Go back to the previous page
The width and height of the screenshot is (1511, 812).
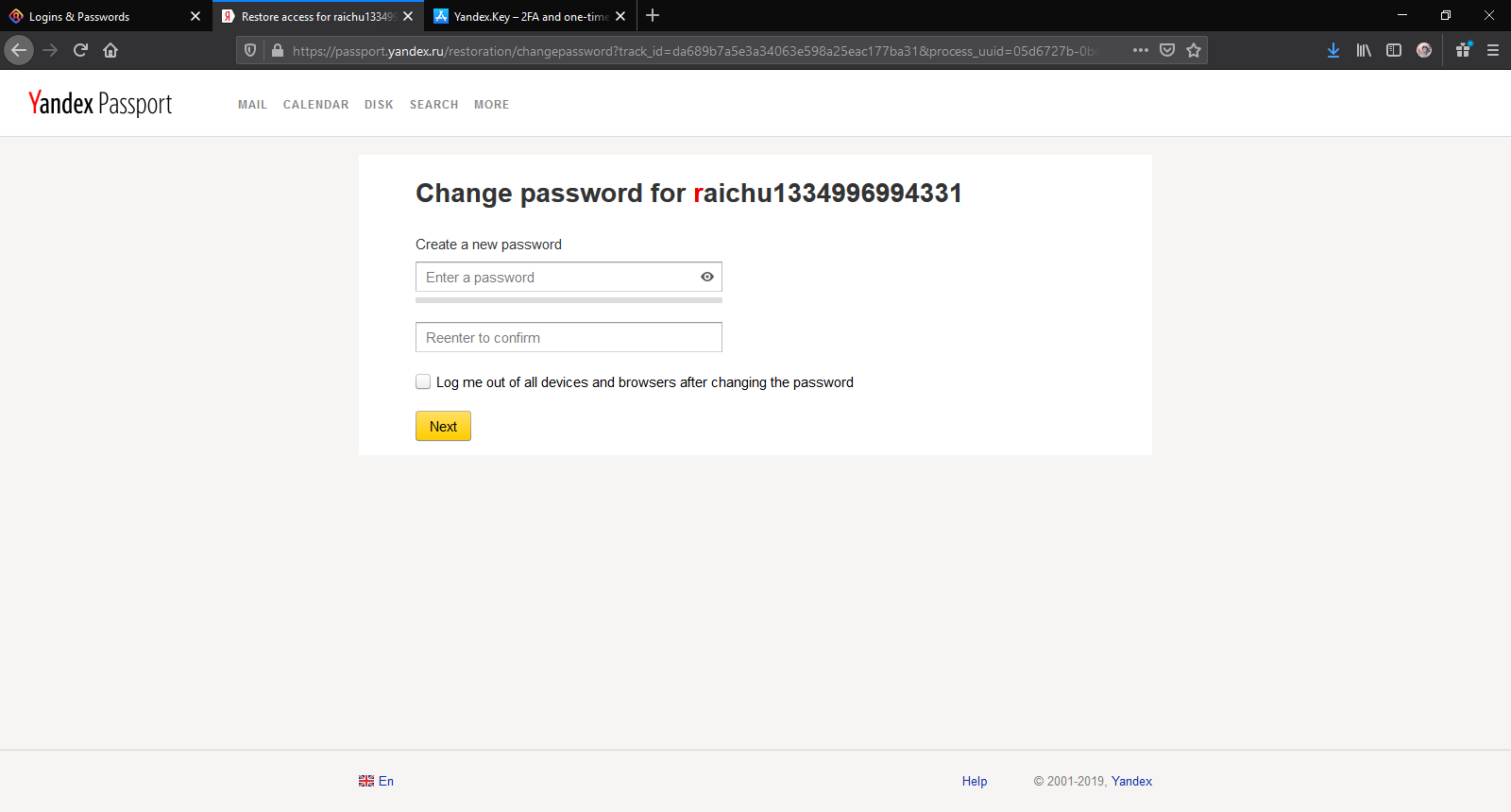click(19, 50)
